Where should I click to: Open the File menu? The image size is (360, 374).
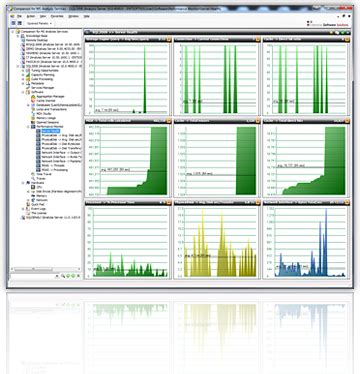click(19, 16)
